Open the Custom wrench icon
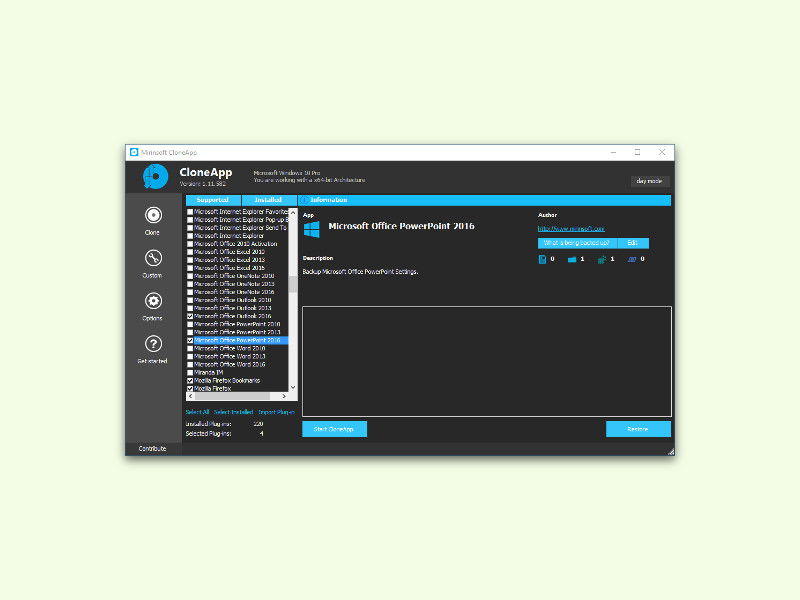The image size is (800, 600). pos(153,258)
